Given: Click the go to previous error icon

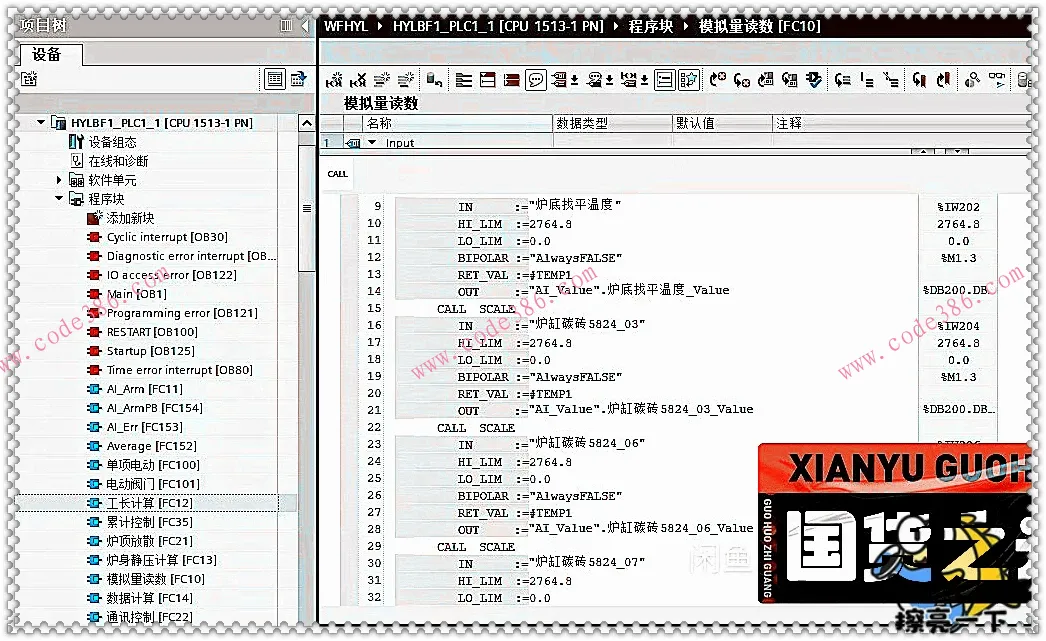Looking at the screenshot, I should click(x=742, y=80).
